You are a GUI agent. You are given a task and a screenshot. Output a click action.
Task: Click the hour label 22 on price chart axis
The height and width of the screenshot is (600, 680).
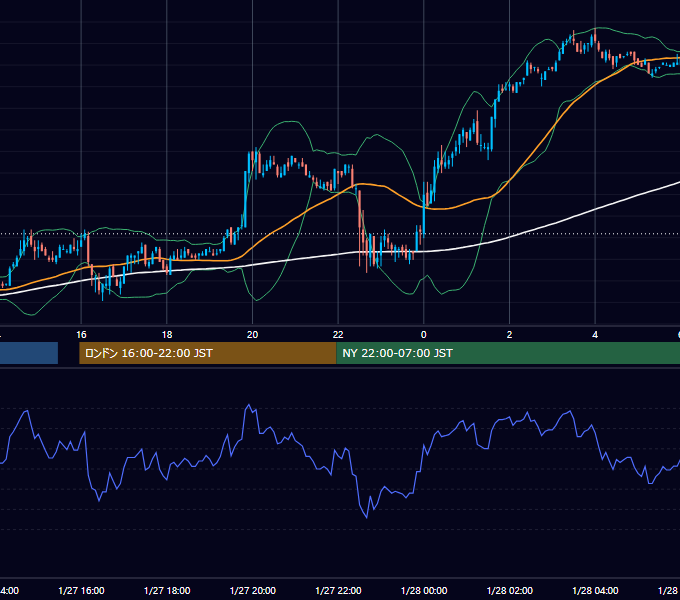pos(338,335)
